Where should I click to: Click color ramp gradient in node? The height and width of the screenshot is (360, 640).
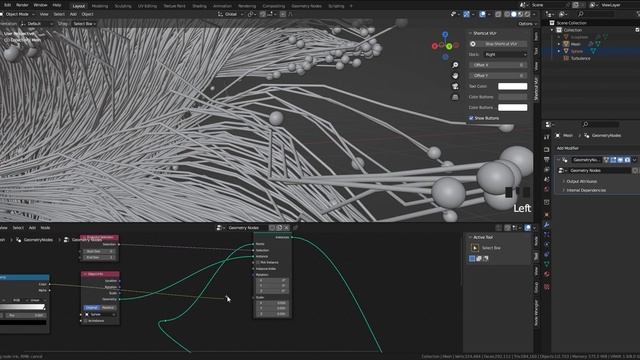point(22,307)
